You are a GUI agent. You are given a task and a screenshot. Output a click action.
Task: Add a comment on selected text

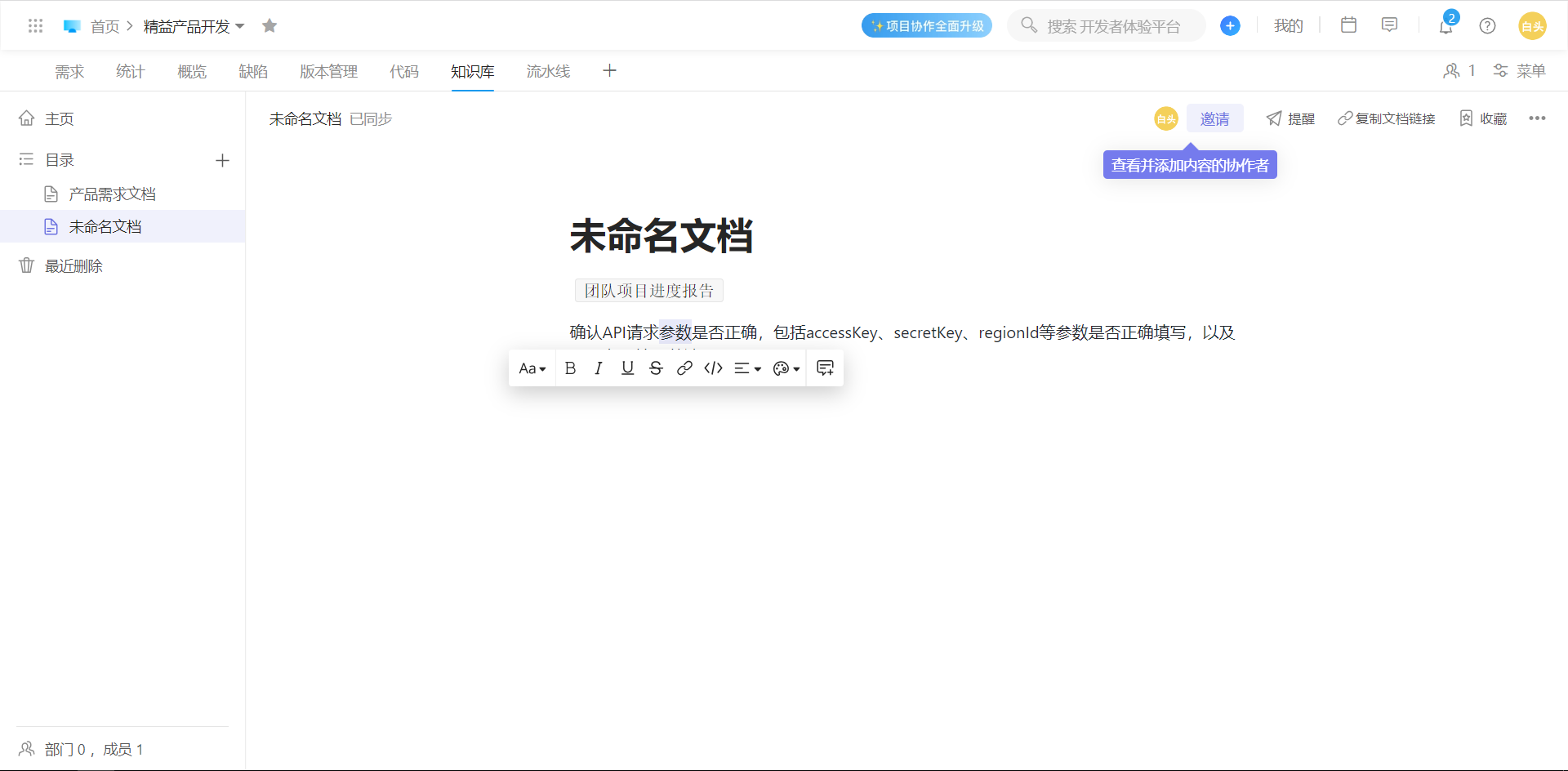825,368
